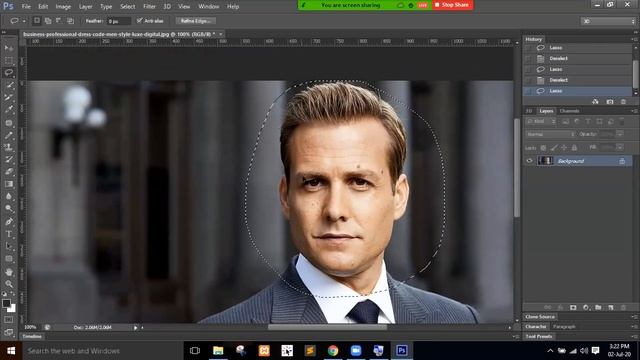Select the Horizontal Type tool
The image size is (640, 360).
tap(9, 234)
